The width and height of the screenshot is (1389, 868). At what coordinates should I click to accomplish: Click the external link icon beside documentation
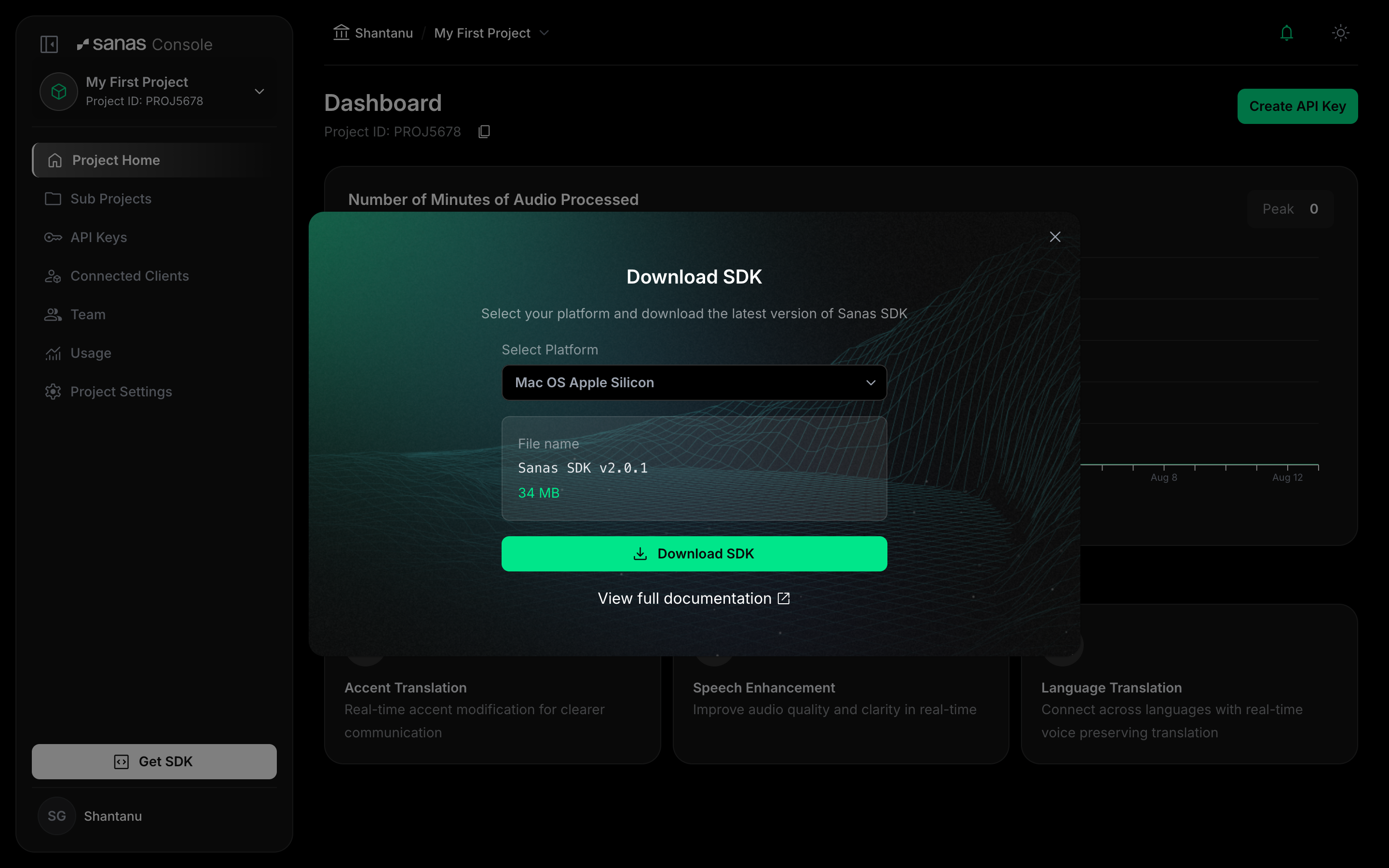(783, 598)
